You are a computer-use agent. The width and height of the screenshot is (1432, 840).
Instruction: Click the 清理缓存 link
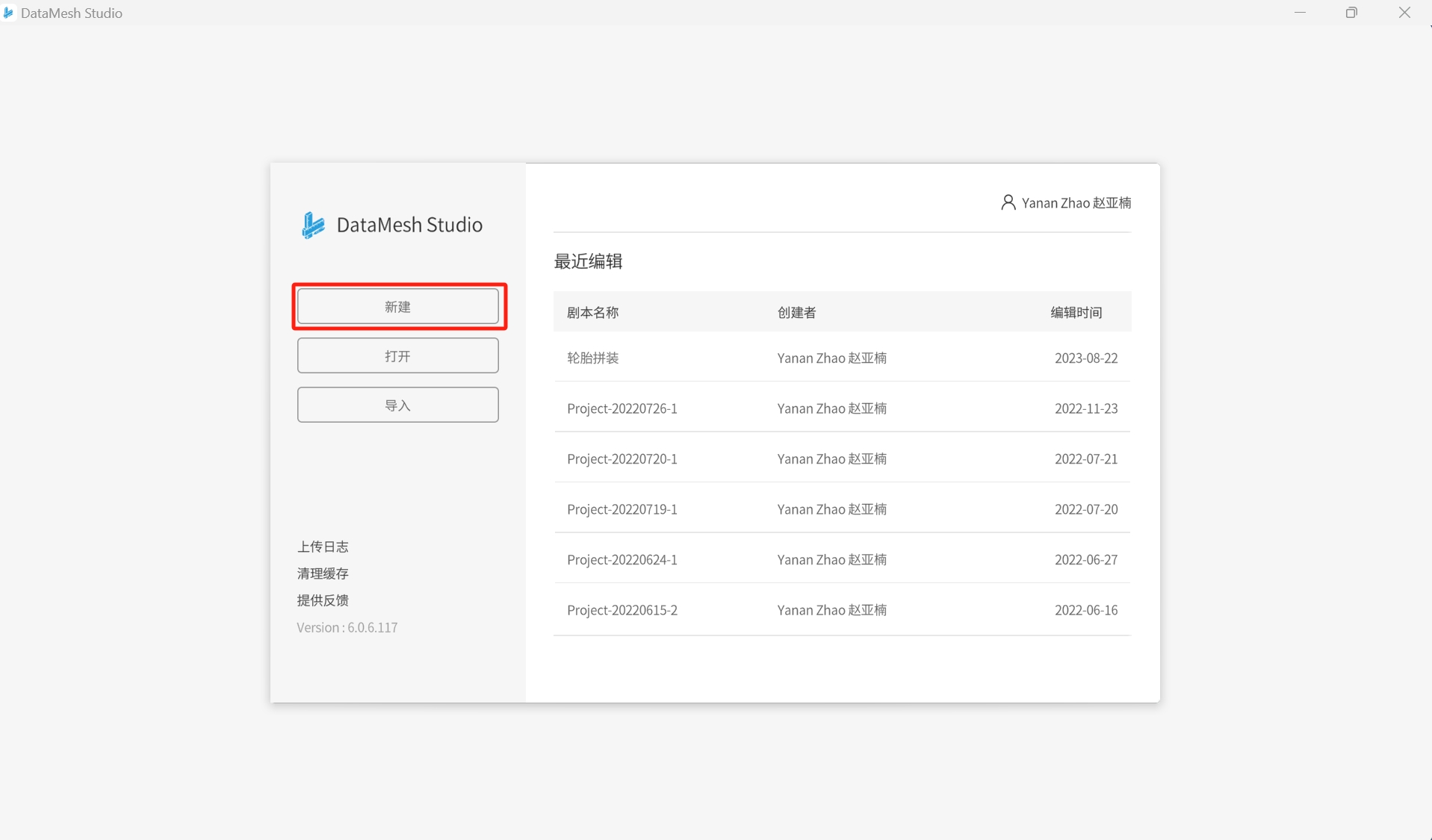tap(323, 573)
